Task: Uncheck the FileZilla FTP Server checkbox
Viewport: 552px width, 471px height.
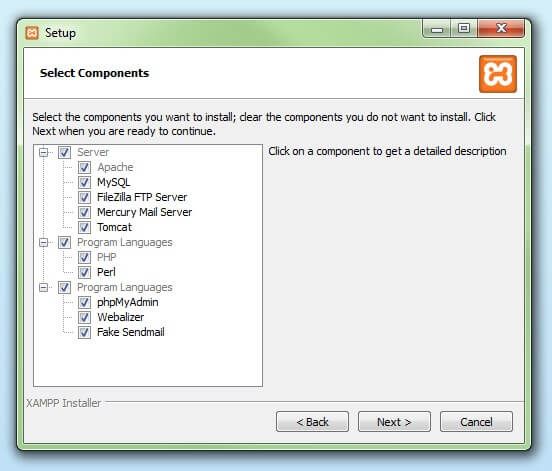Action: 84,197
